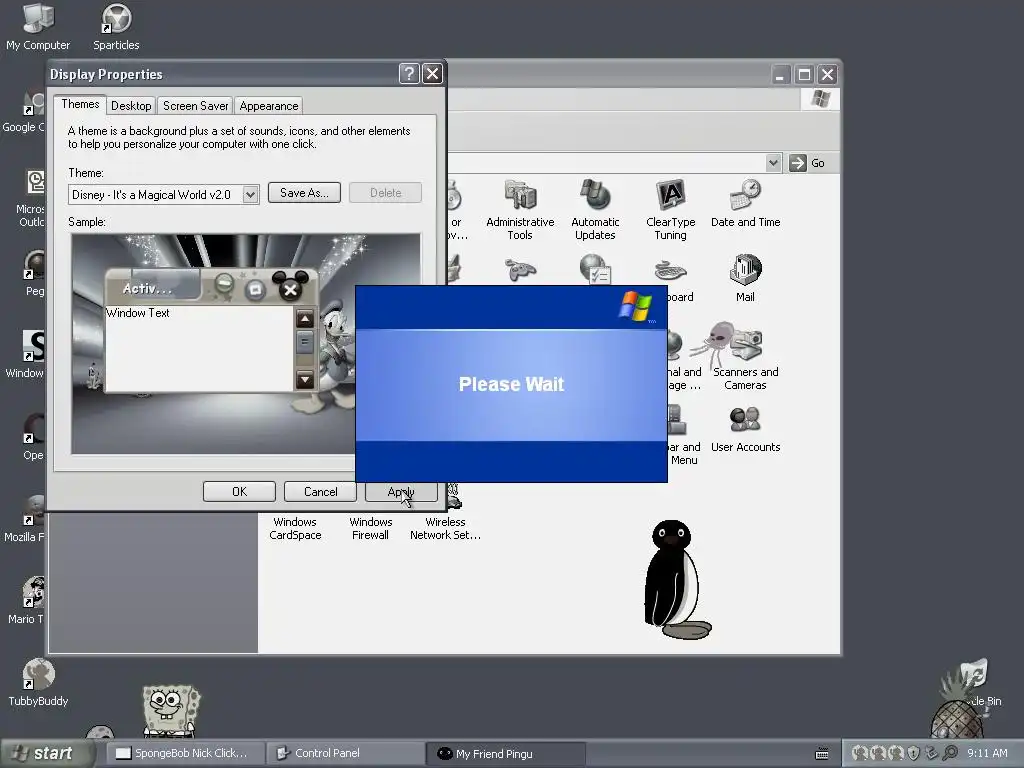Click the Windows flag logo in Control Panel toolbar

[820, 99]
